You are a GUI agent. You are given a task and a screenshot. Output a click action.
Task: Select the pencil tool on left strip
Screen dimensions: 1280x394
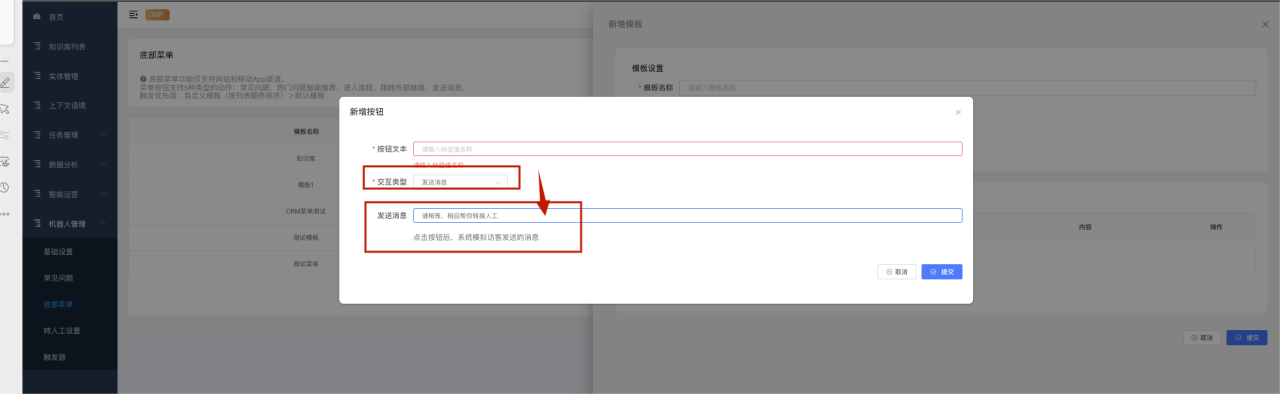pos(5,82)
